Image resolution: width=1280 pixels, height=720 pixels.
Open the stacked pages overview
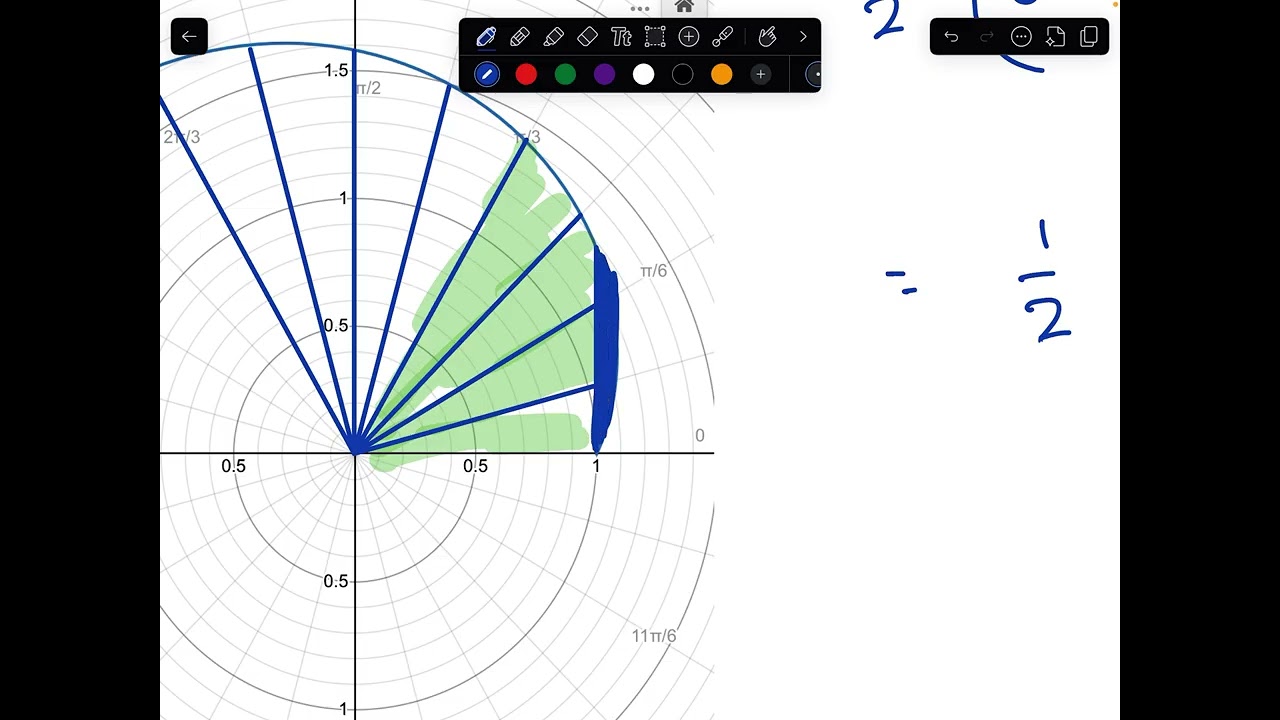tap(1089, 37)
